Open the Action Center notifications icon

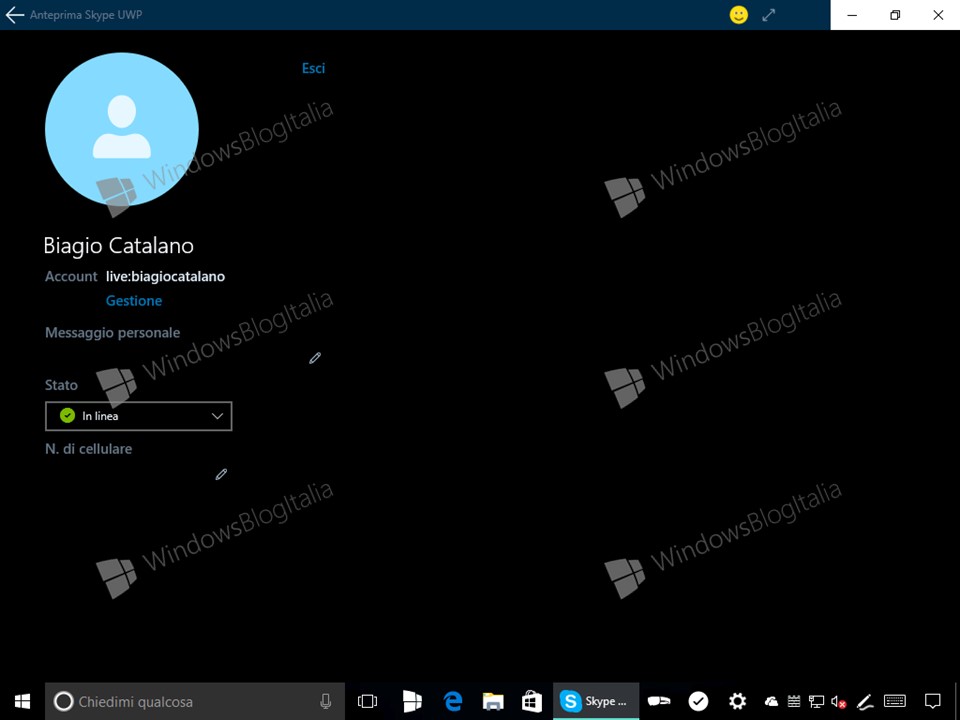pyautogui.click(x=932, y=701)
